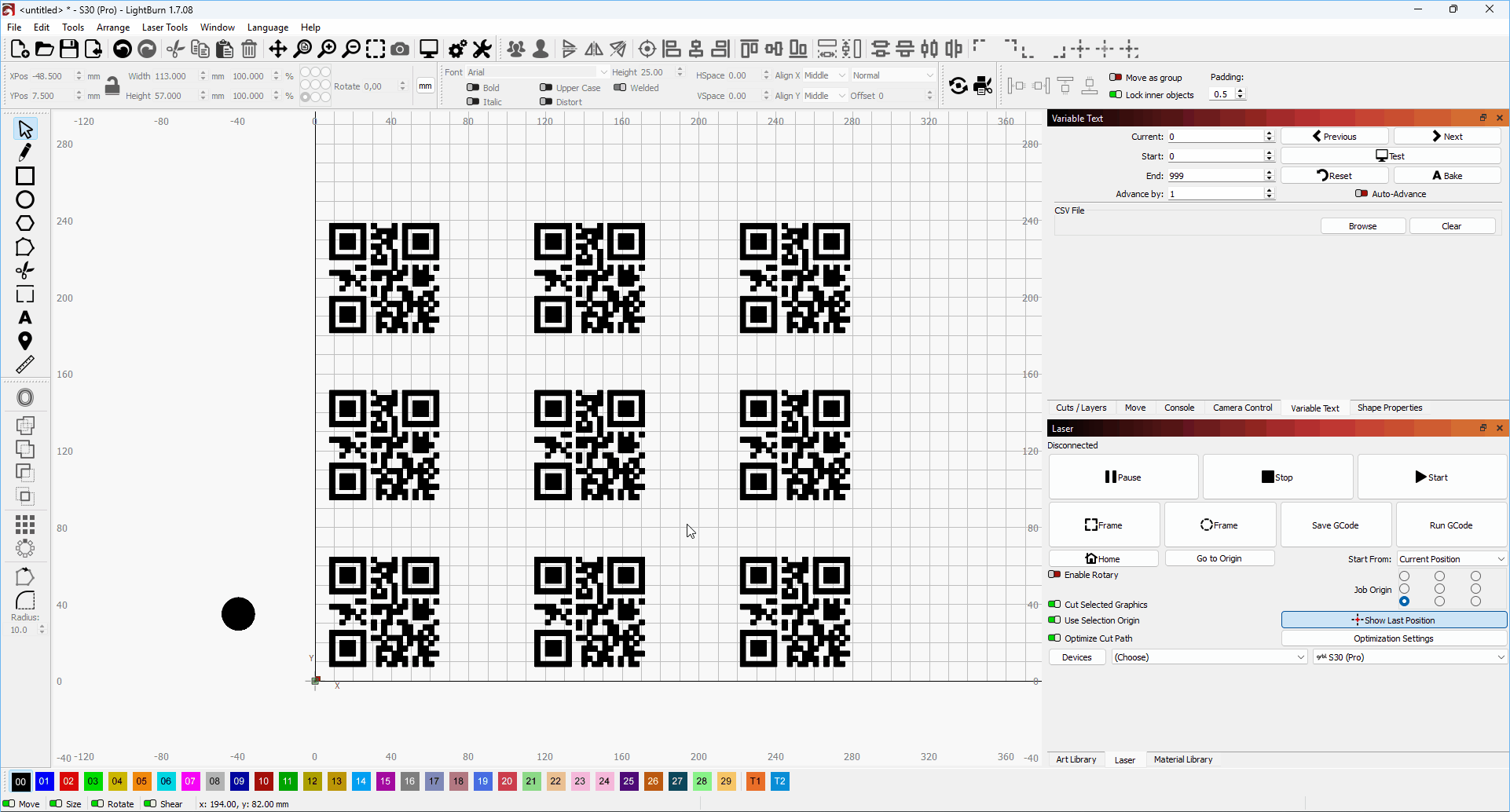The image size is (1510, 812).
Task: Open the Preview monitor icon
Action: (429, 49)
